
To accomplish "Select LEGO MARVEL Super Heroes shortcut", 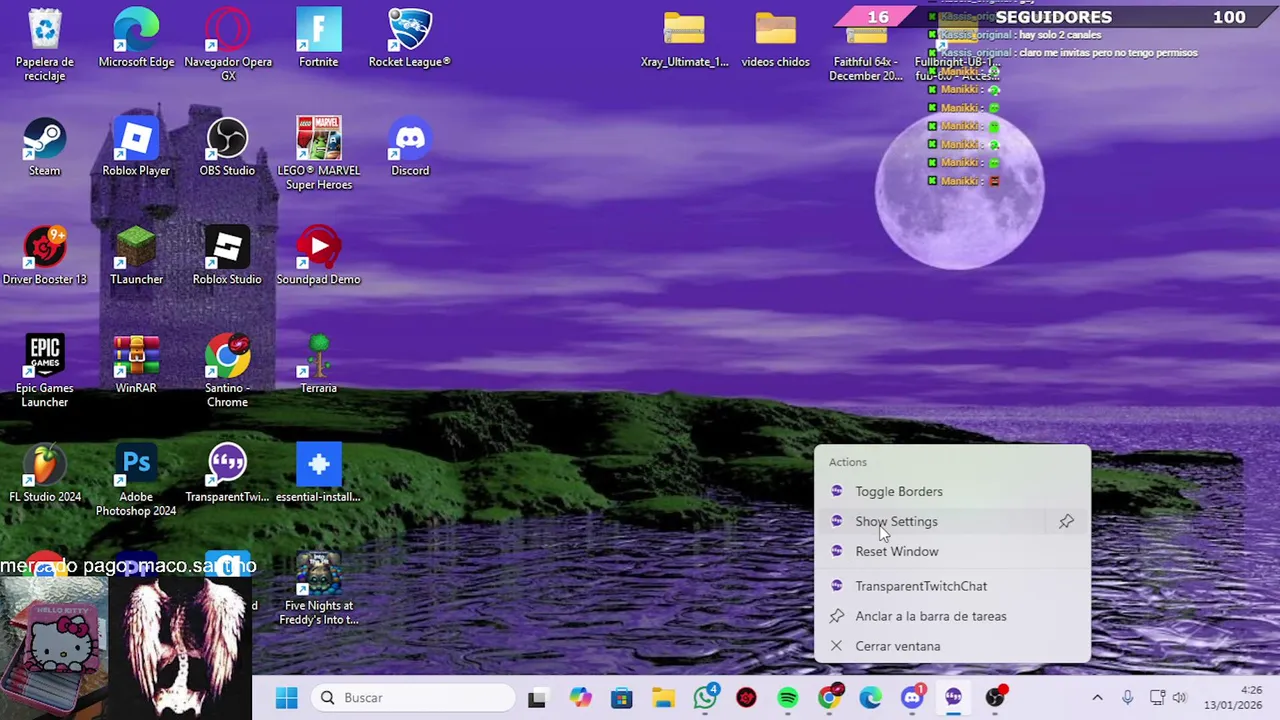I will pos(318,153).
